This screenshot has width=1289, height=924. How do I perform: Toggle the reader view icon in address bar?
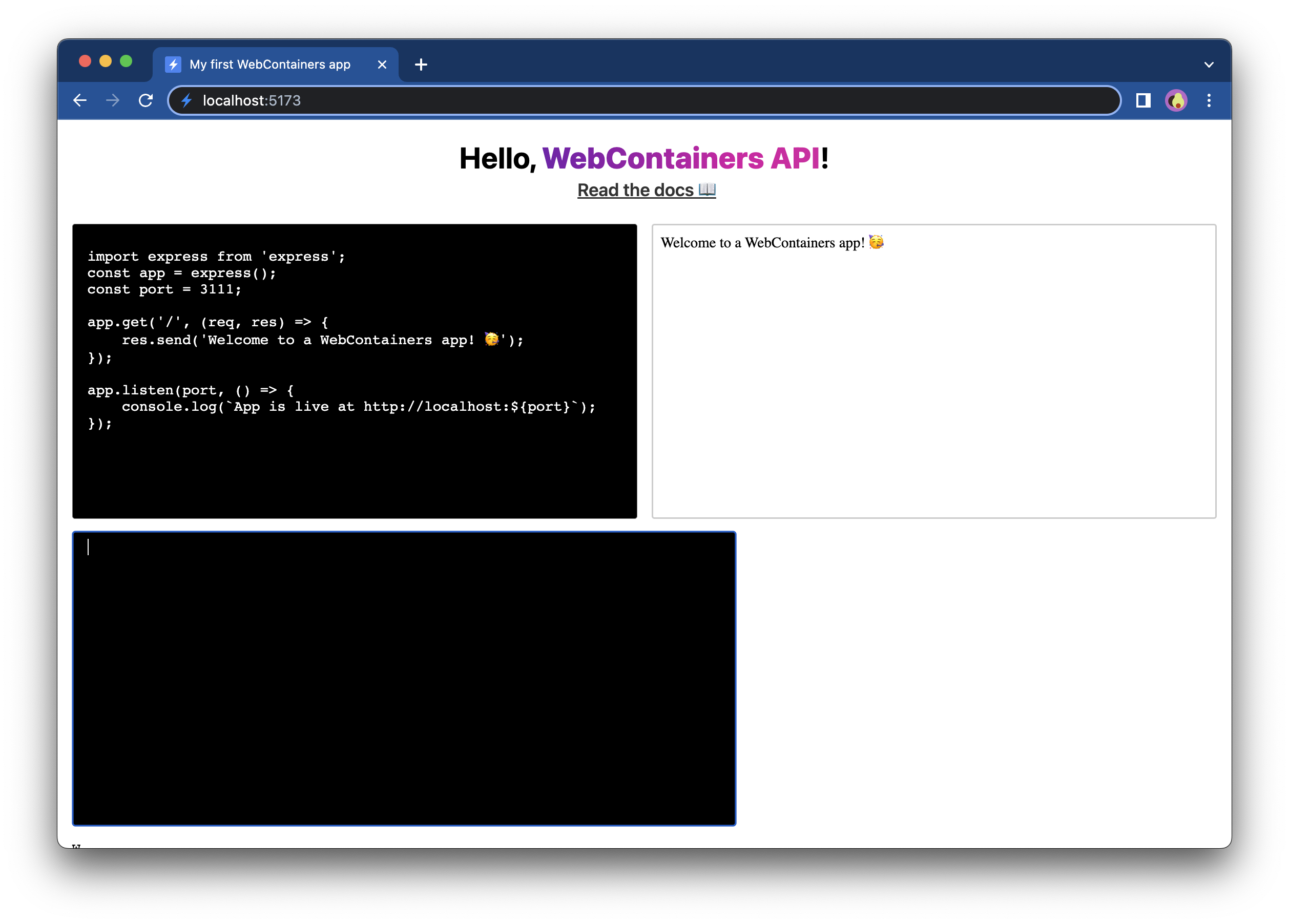1143,100
